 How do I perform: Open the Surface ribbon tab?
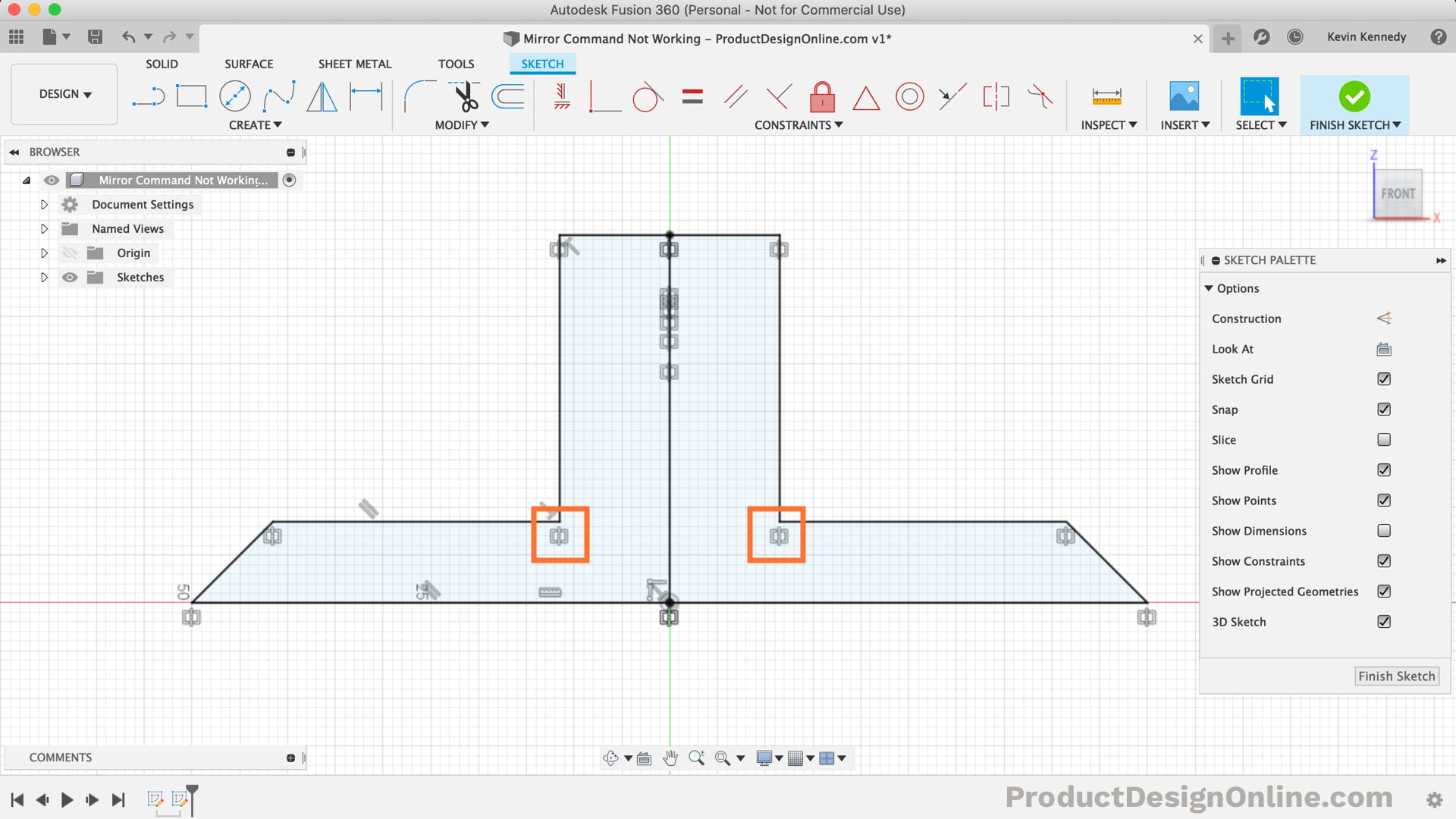pyautogui.click(x=248, y=64)
